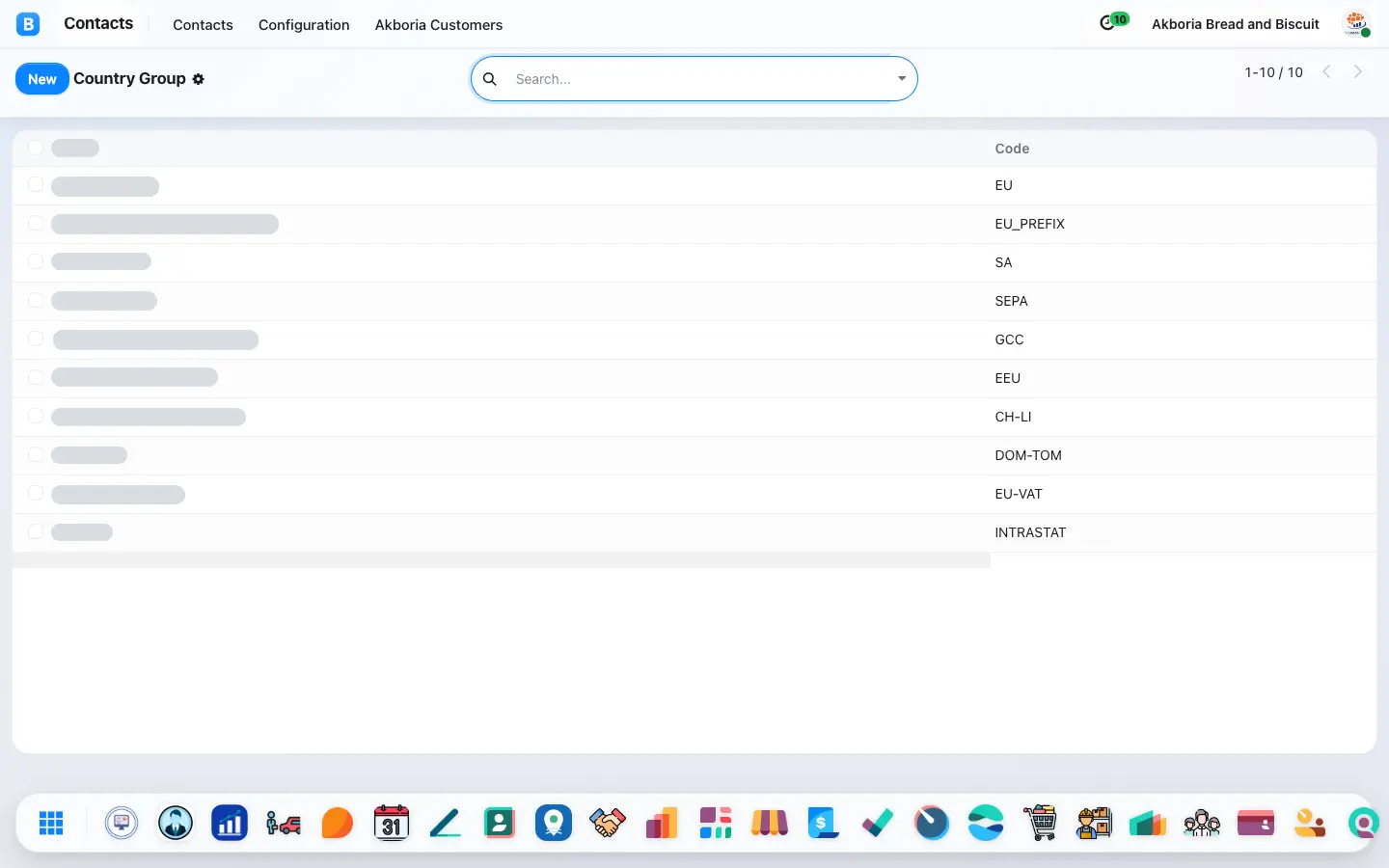Select the checkbox for the GCC row
The height and width of the screenshot is (868, 1389).
click(x=36, y=339)
